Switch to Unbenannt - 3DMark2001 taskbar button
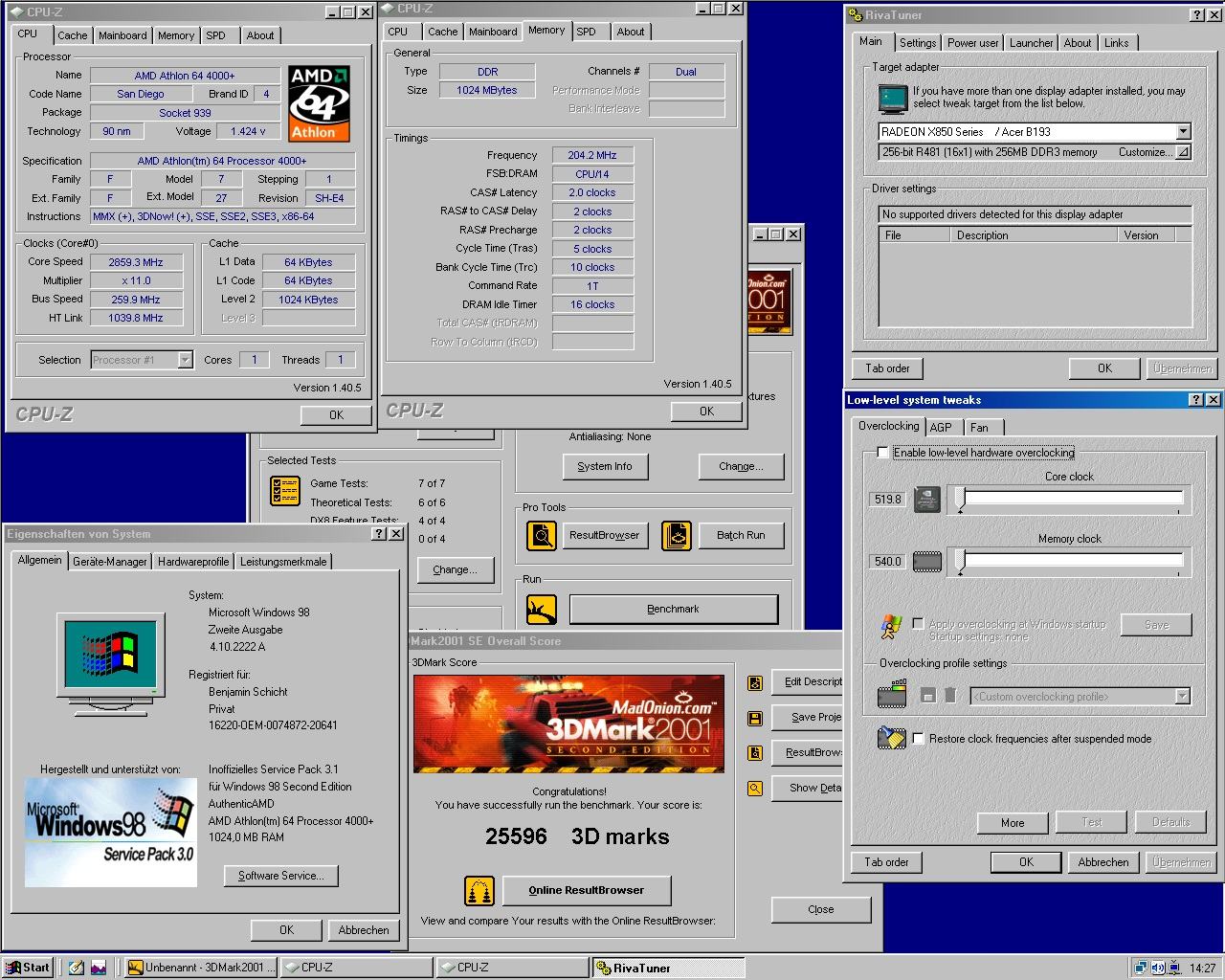 point(202,968)
